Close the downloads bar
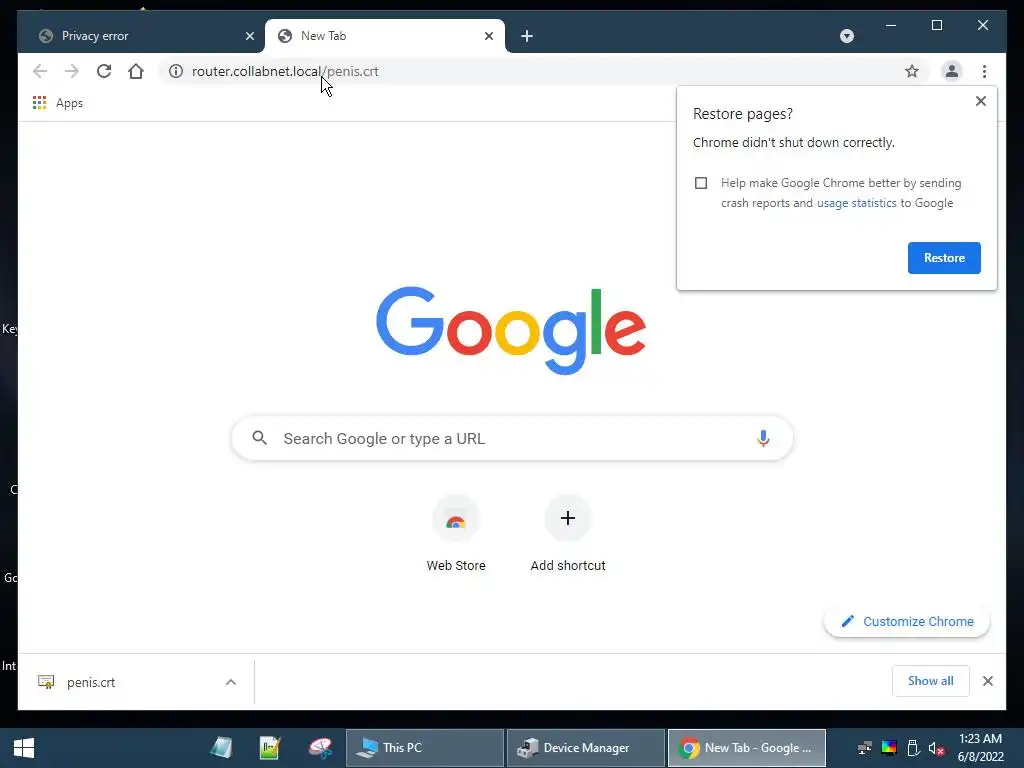 click(x=987, y=681)
